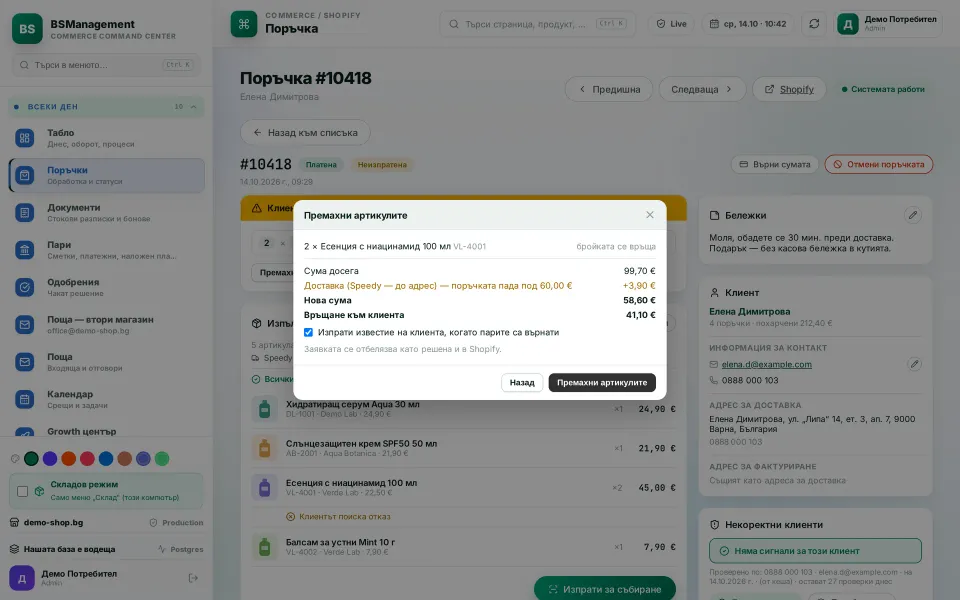Click the top "Търси страница, продукт" search box
Viewport: 960px width, 600px height.
click(538, 24)
